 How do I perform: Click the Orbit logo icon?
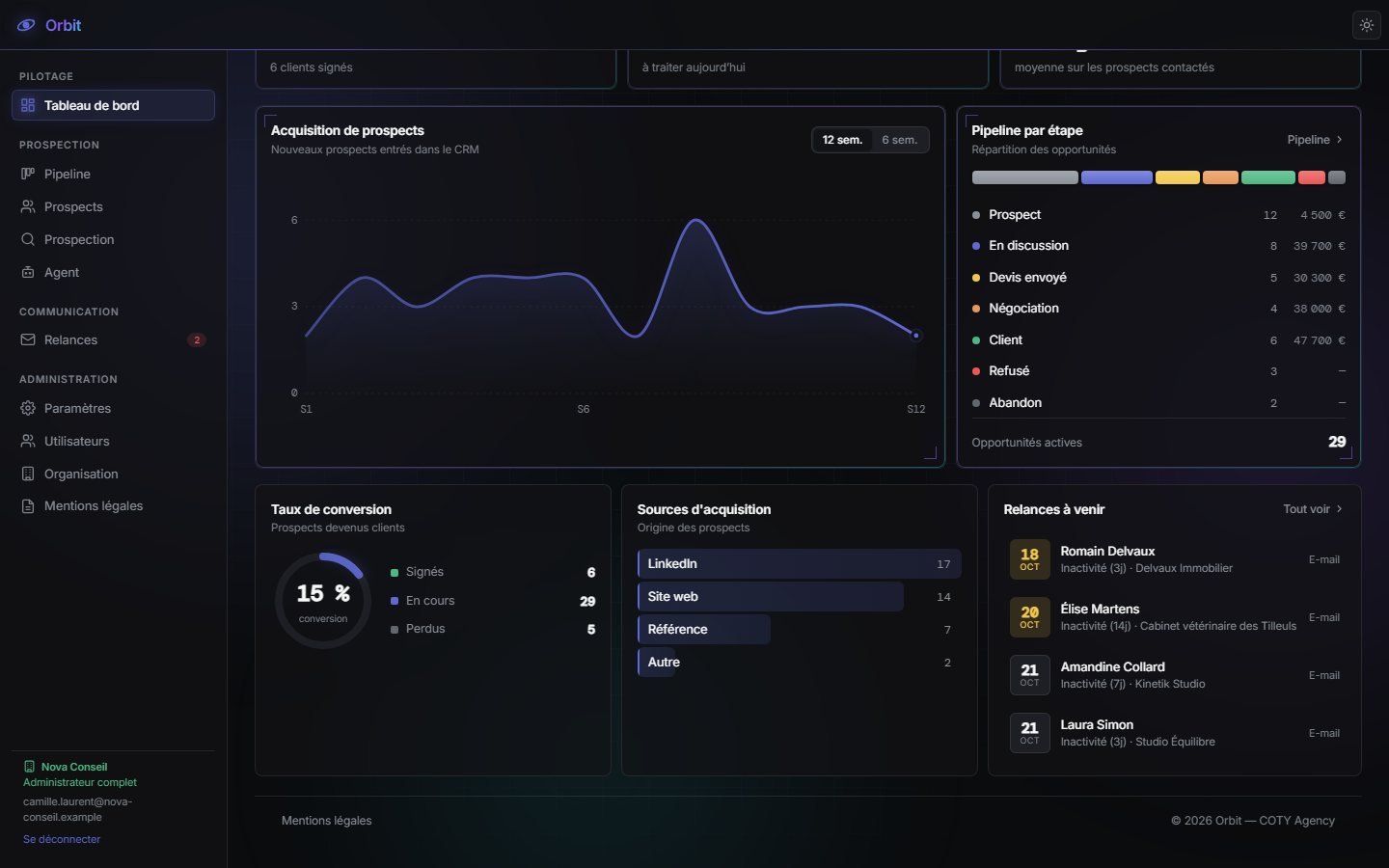26,25
